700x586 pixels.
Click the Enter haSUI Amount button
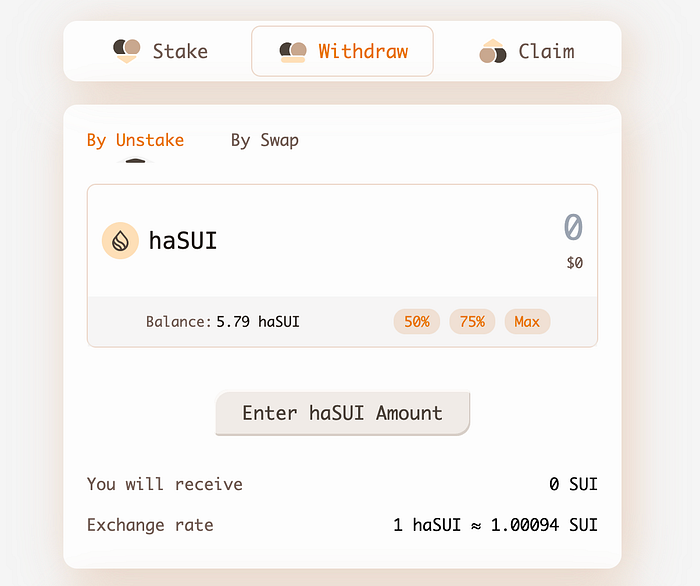coord(342,413)
